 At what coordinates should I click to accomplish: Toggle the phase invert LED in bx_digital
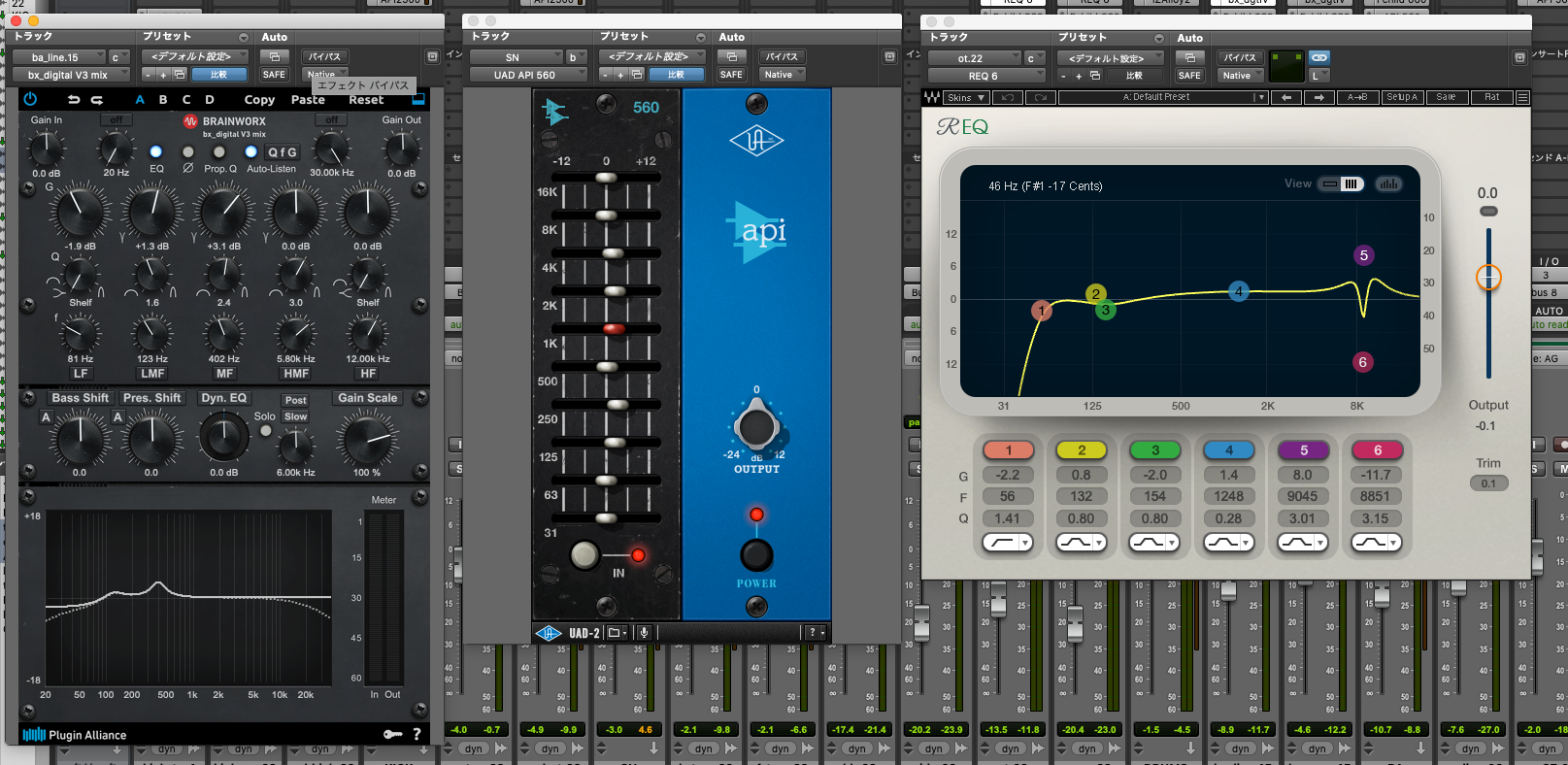click(187, 151)
